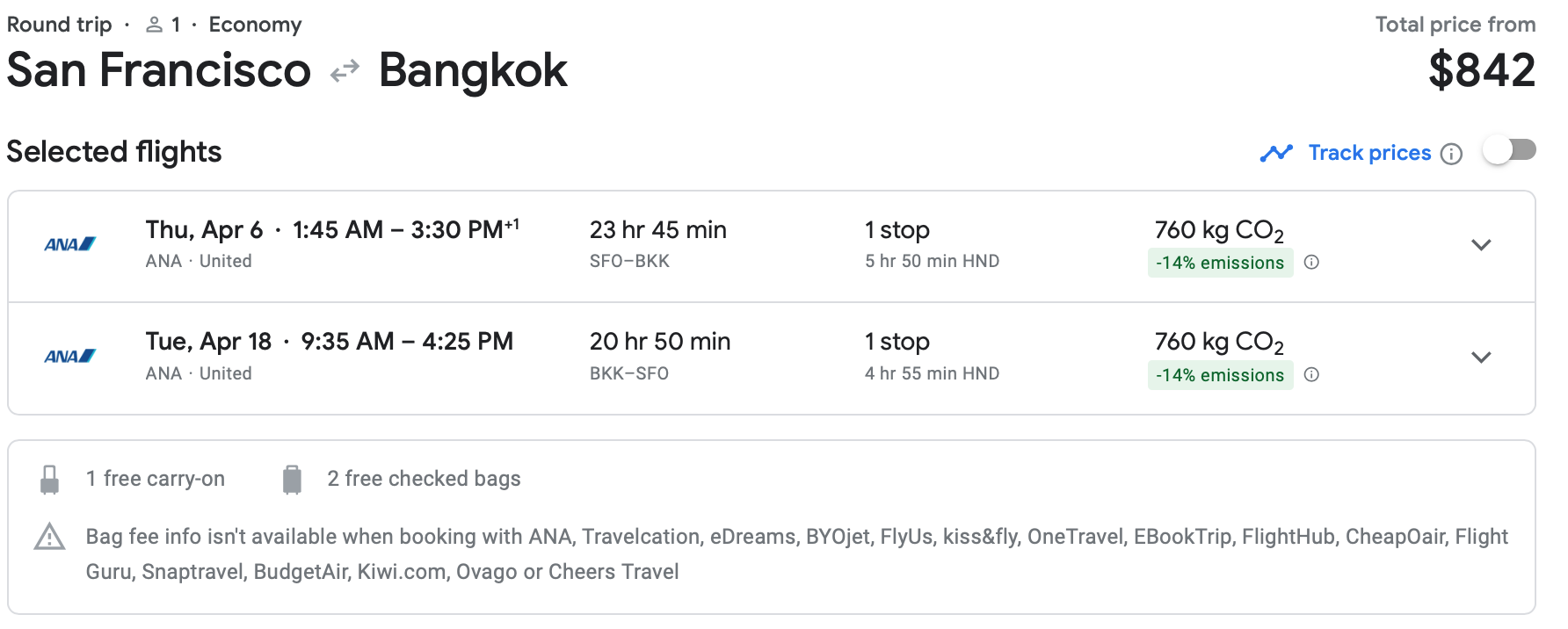
Task: Click the $842 total price
Action: [x=1481, y=70]
